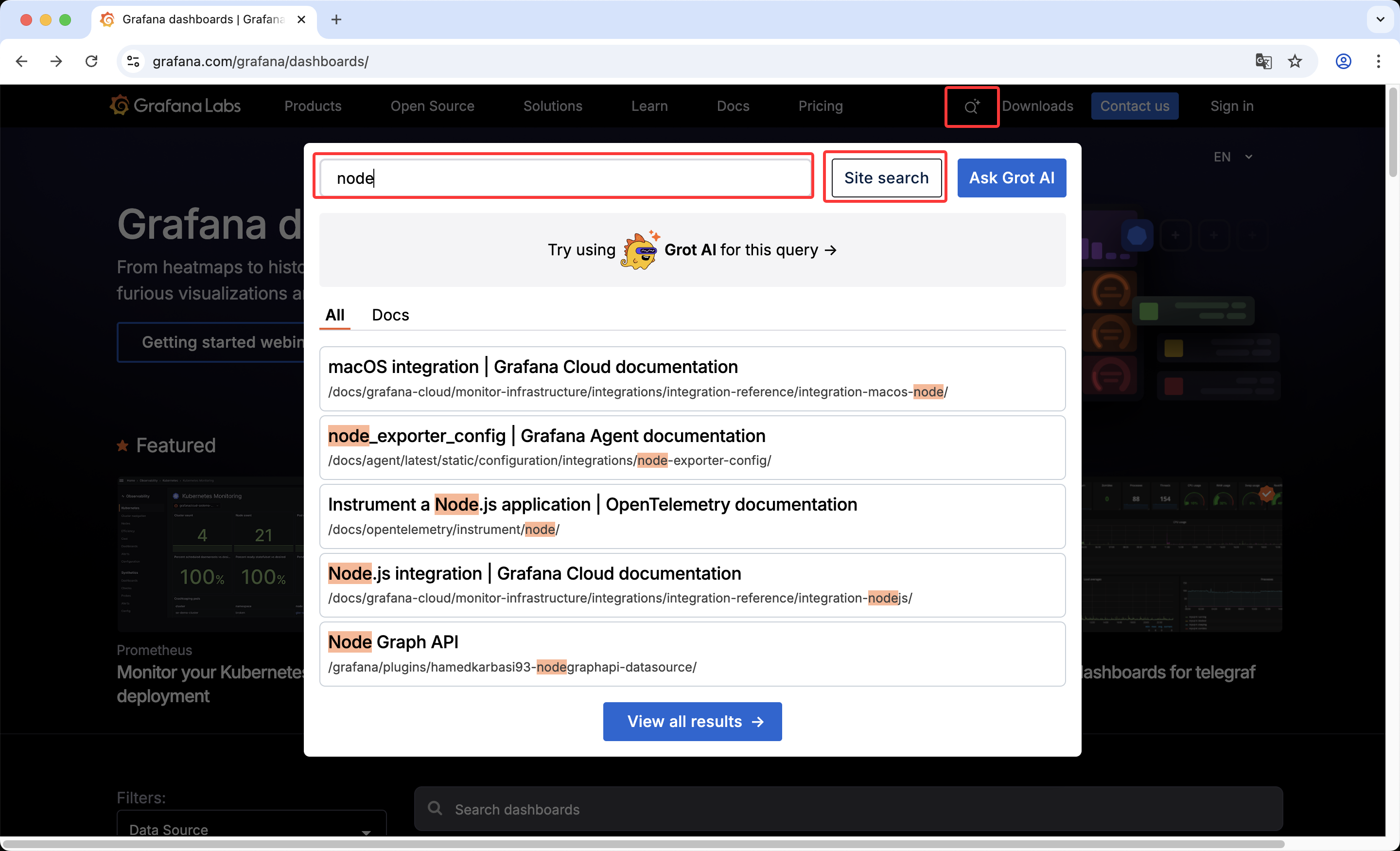Viewport: 1400px width, 851px height.
Task: Go to the Pricing page
Action: [x=821, y=106]
